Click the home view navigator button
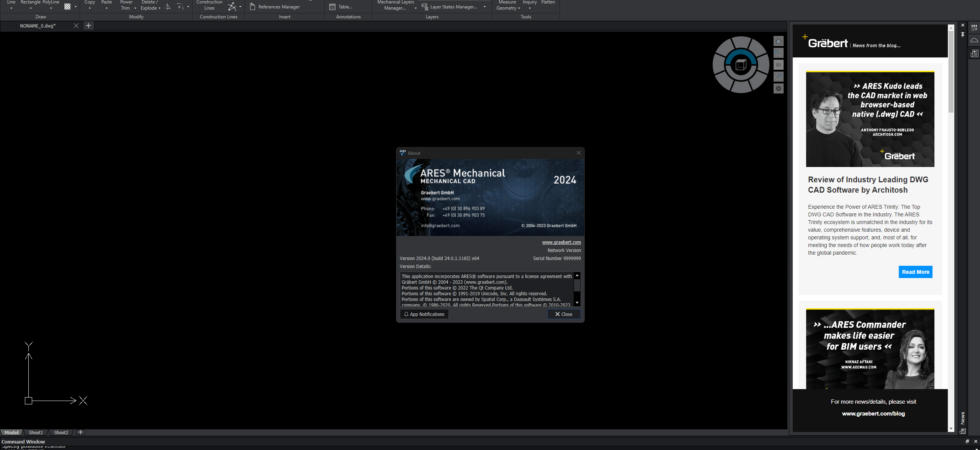980x450 pixels. click(778, 41)
